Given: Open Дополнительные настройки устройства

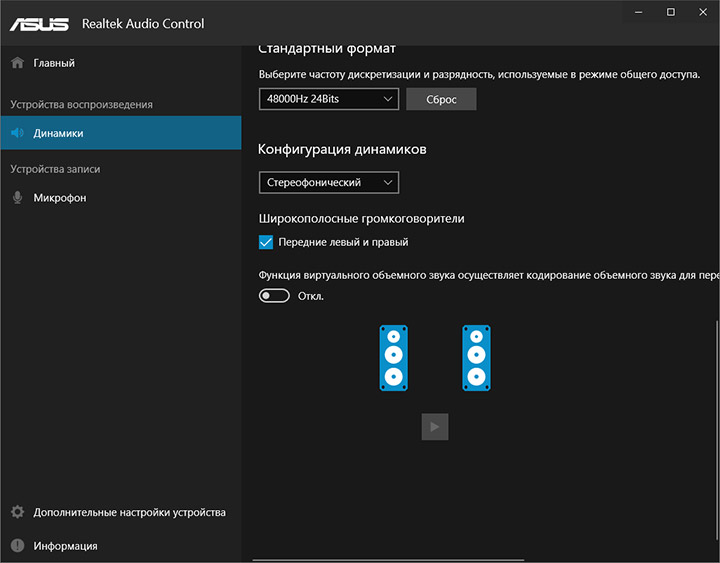Looking at the screenshot, I should (x=129, y=512).
